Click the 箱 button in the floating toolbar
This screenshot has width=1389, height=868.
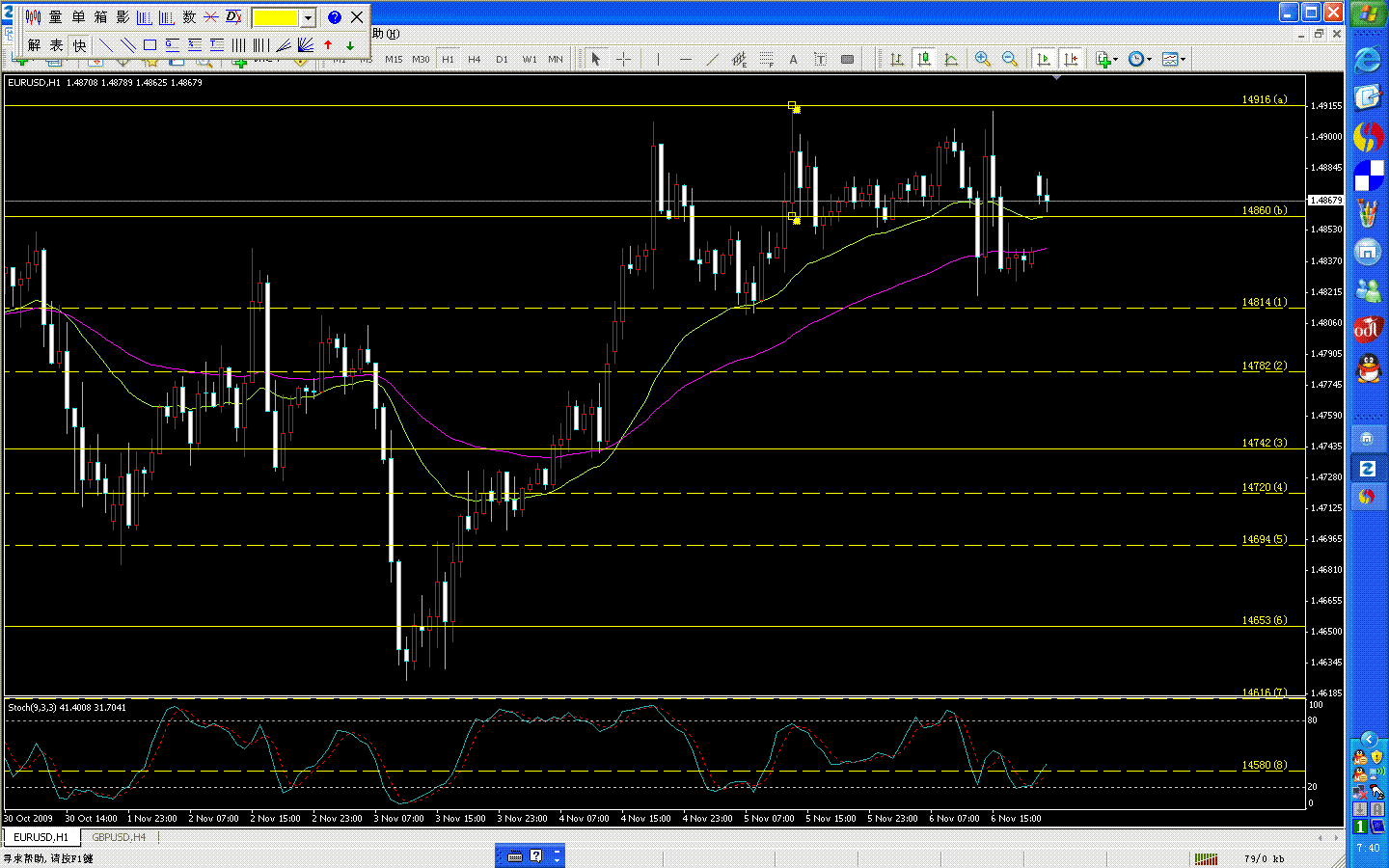pos(100,17)
